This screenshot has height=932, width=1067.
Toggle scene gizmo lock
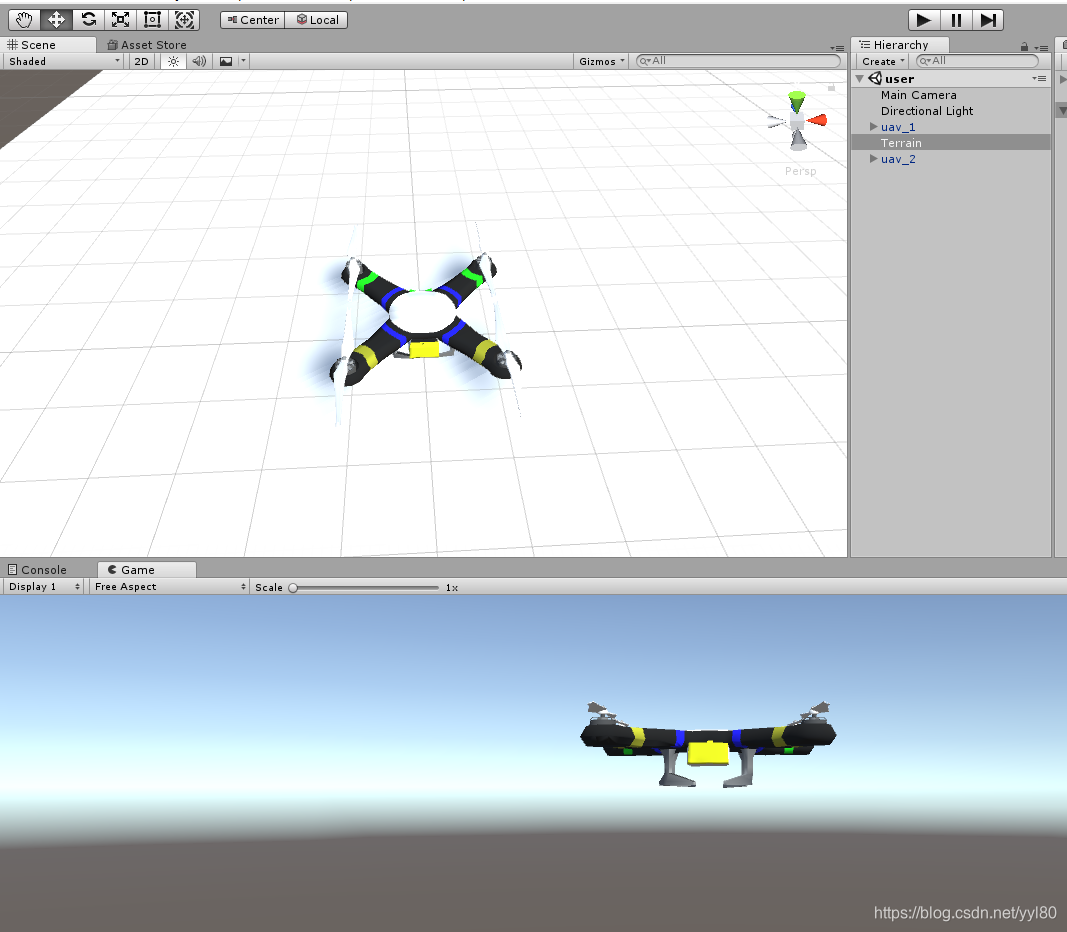click(831, 88)
